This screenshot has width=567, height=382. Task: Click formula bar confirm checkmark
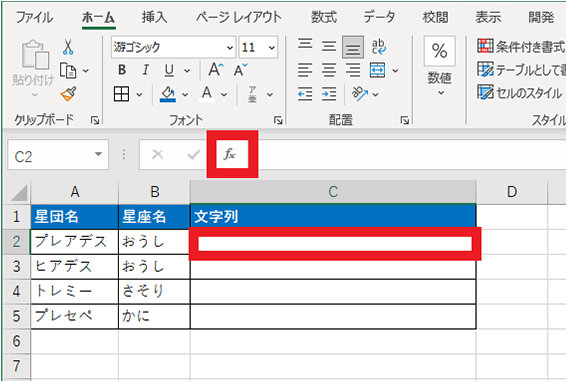pos(194,154)
